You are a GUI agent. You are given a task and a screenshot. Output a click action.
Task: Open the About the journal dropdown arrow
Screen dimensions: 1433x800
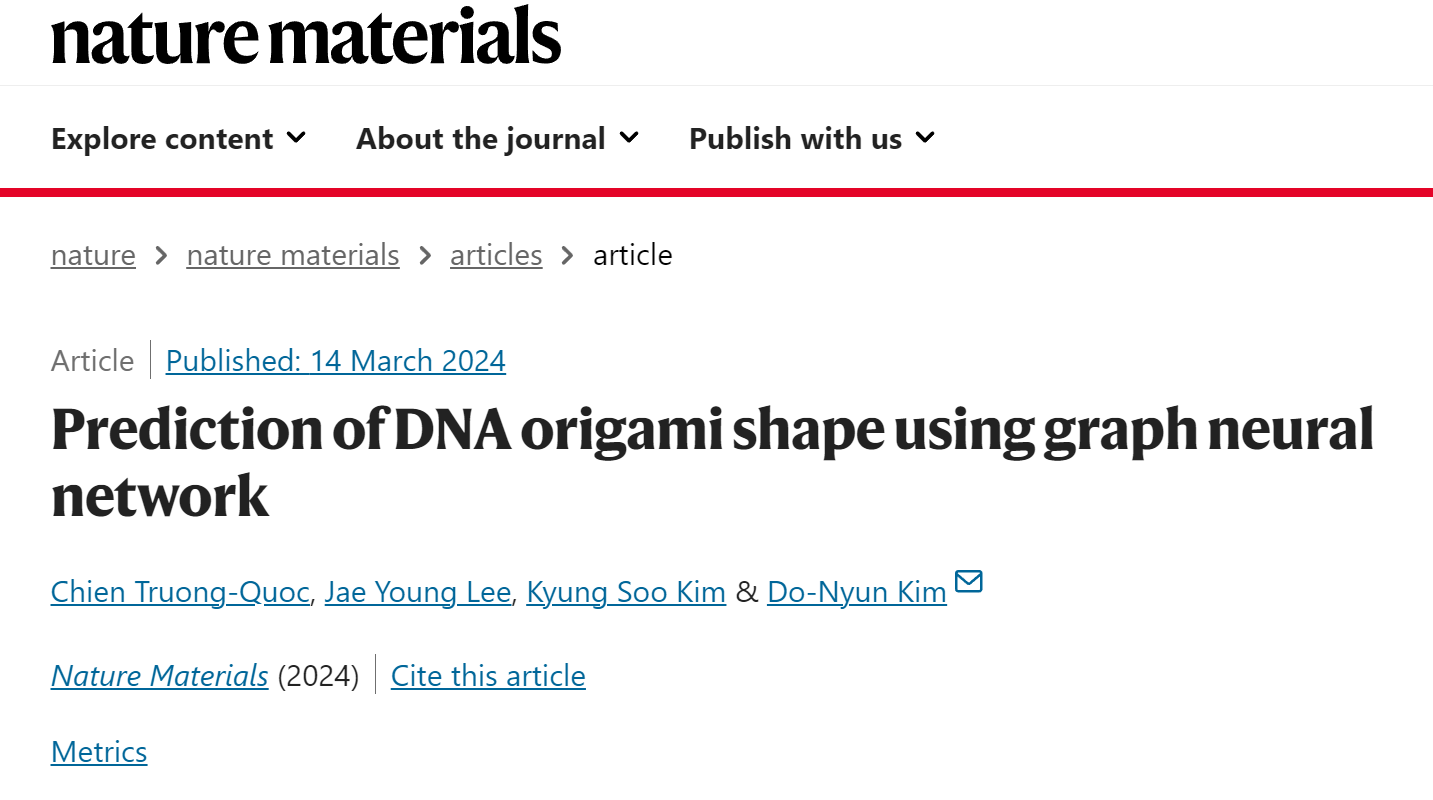point(629,138)
